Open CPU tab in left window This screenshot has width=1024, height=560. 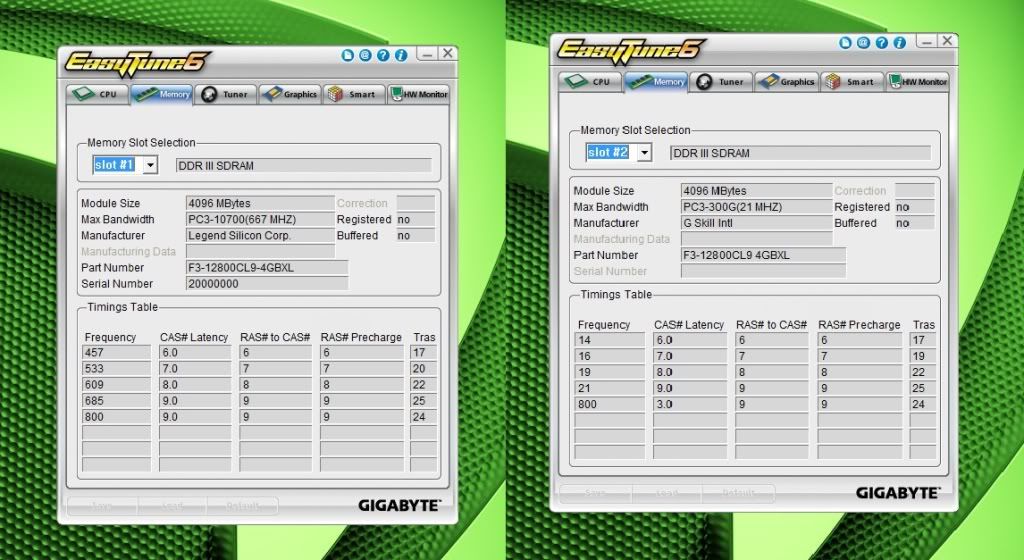click(x=97, y=94)
